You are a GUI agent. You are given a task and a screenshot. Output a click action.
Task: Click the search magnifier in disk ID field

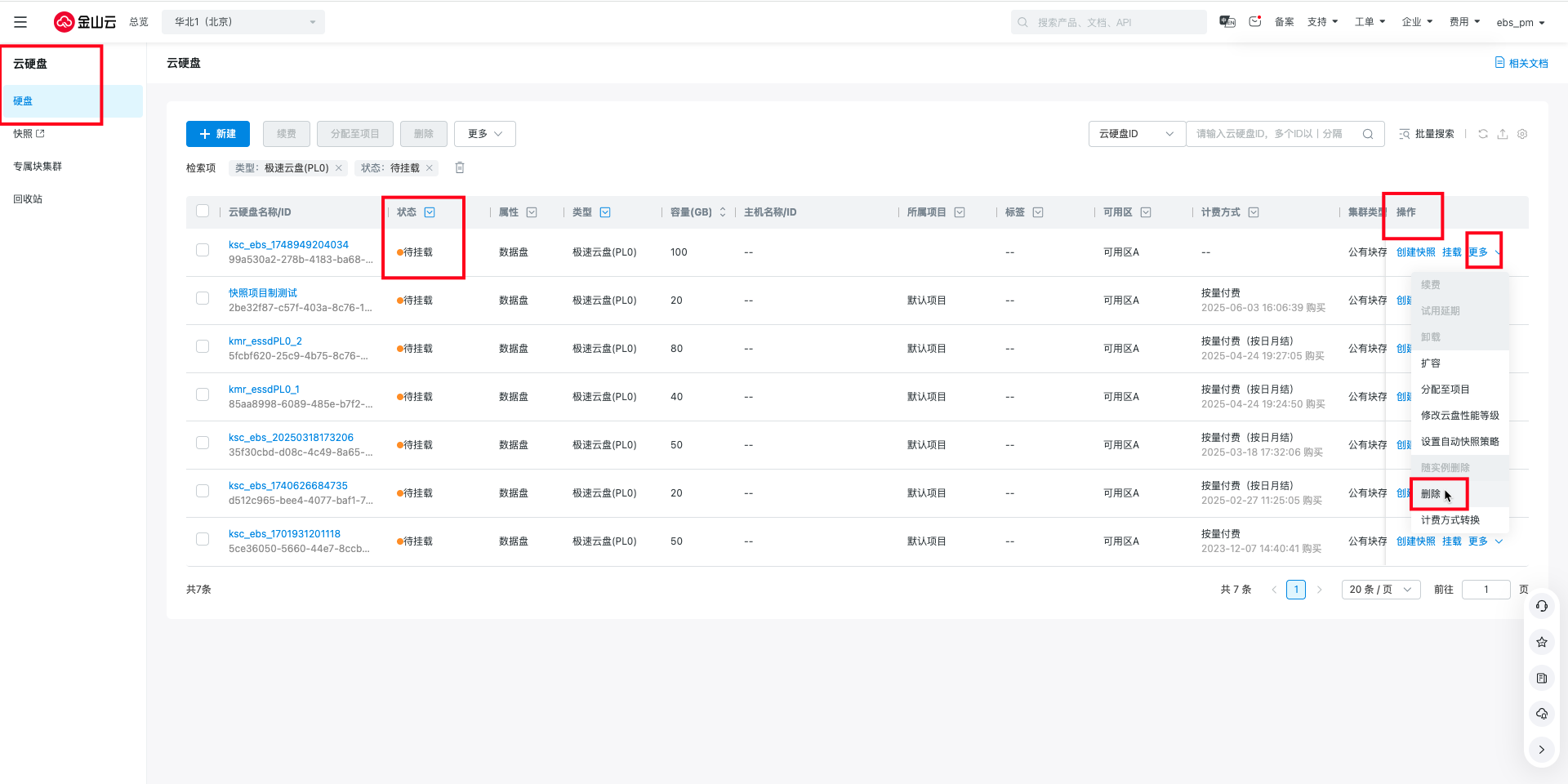tap(1368, 134)
